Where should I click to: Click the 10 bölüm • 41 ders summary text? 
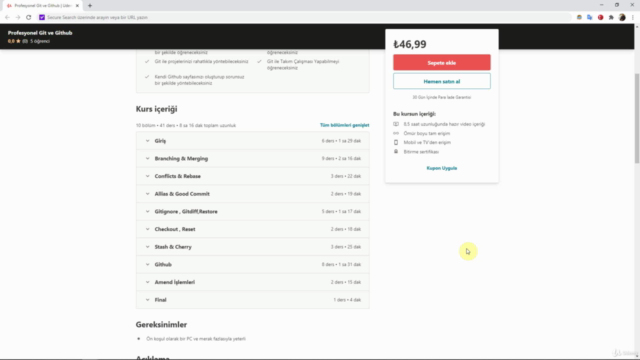click(x=186, y=126)
